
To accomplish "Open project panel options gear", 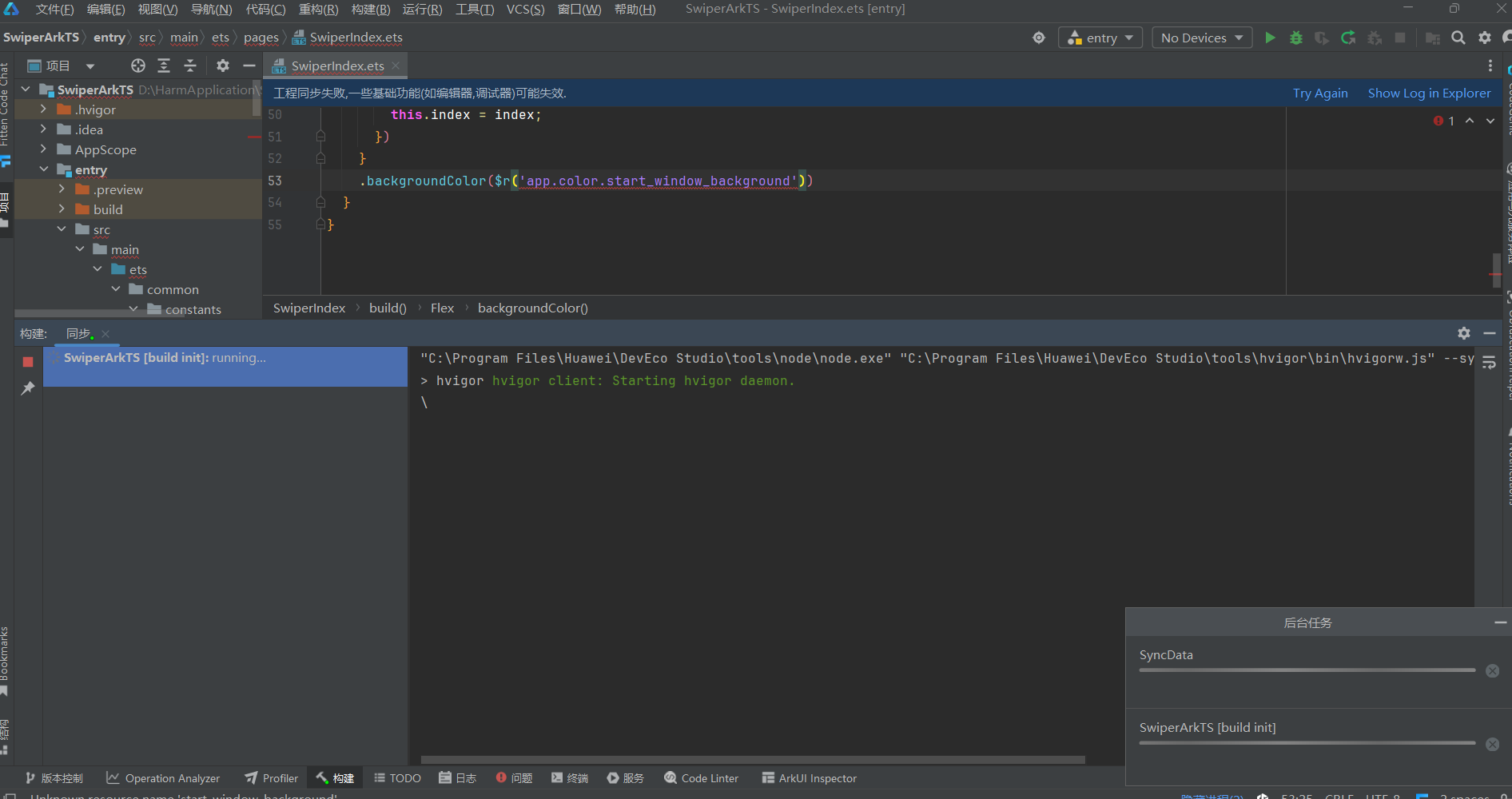I will [x=223, y=66].
